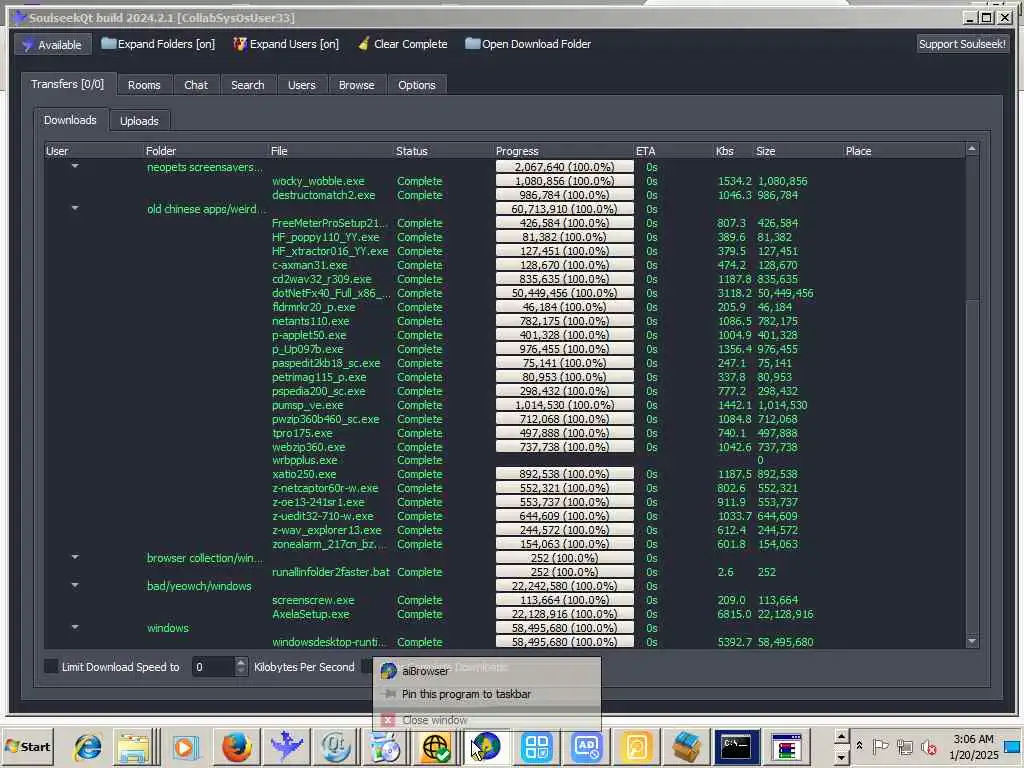Select the Downloads sub-tab

pos(70,120)
